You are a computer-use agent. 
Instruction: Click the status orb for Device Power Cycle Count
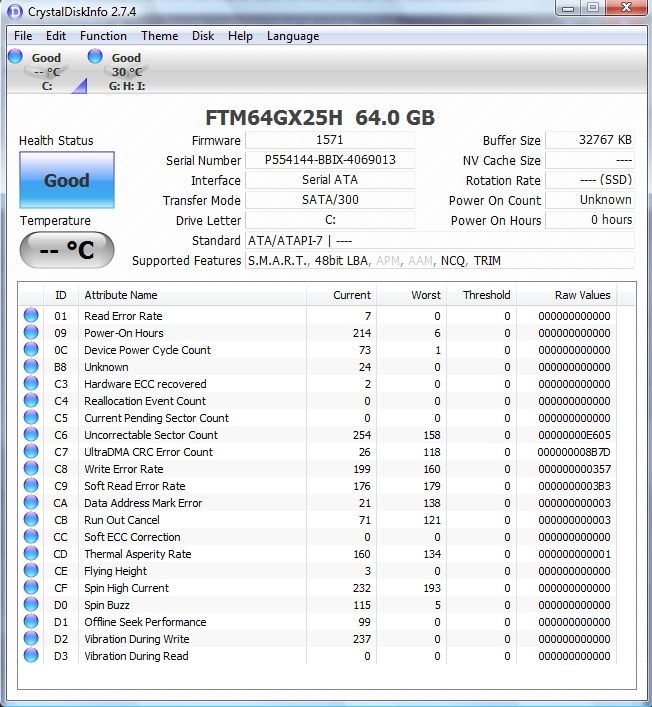(31, 349)
